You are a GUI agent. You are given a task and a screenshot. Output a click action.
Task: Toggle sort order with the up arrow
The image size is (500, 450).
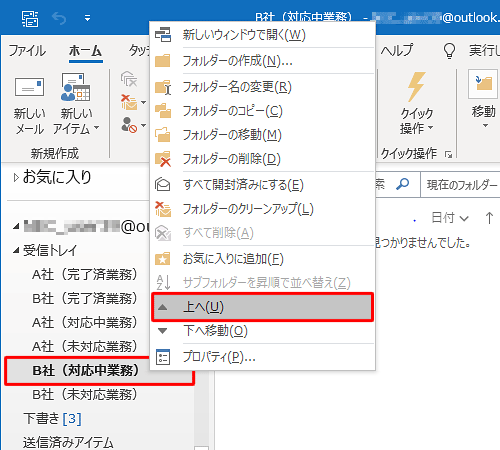tap(489, 218)
